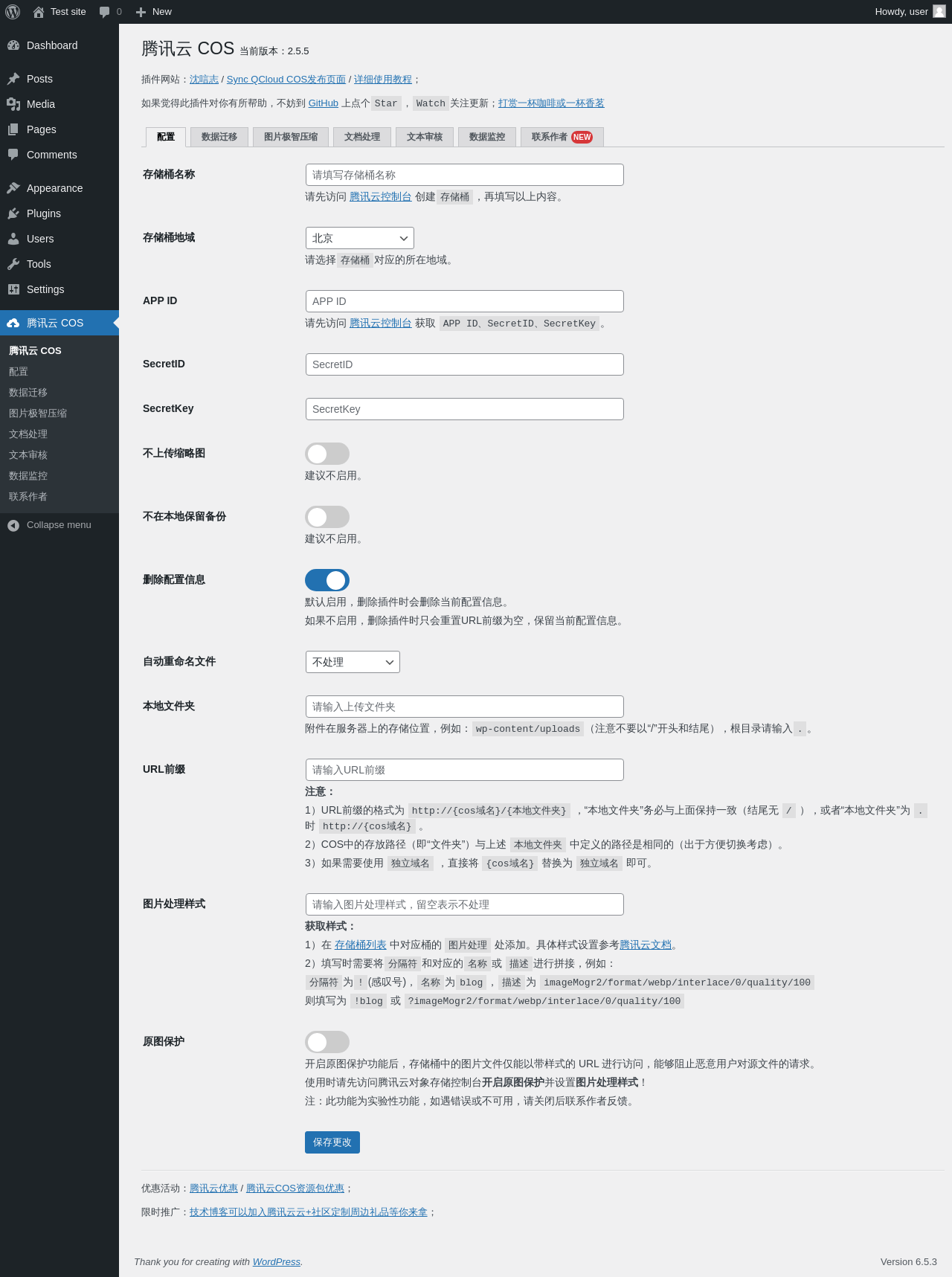Click the Settings sliders icon

point(13,289)
